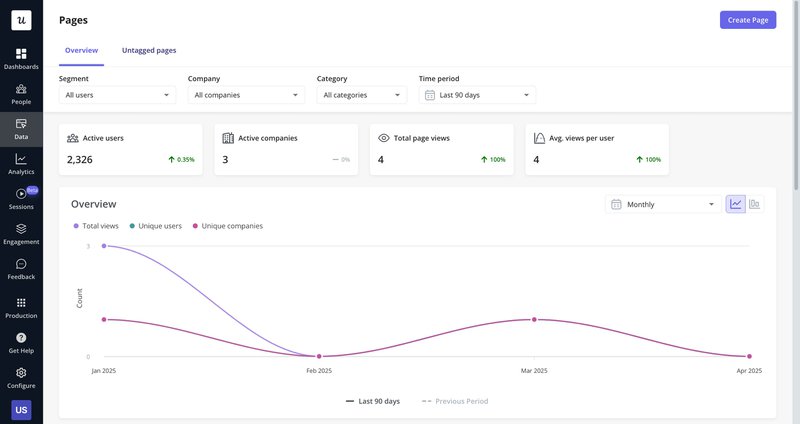
Task: Open the Configure settings gear
Action: pyautogui.click(x=21, y=378)
